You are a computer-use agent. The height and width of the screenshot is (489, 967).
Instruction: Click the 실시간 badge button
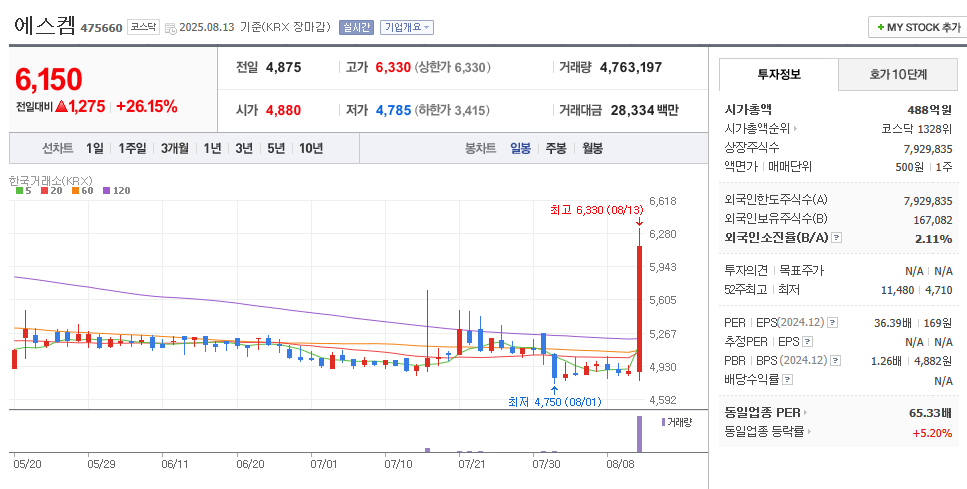pos(356,27)
